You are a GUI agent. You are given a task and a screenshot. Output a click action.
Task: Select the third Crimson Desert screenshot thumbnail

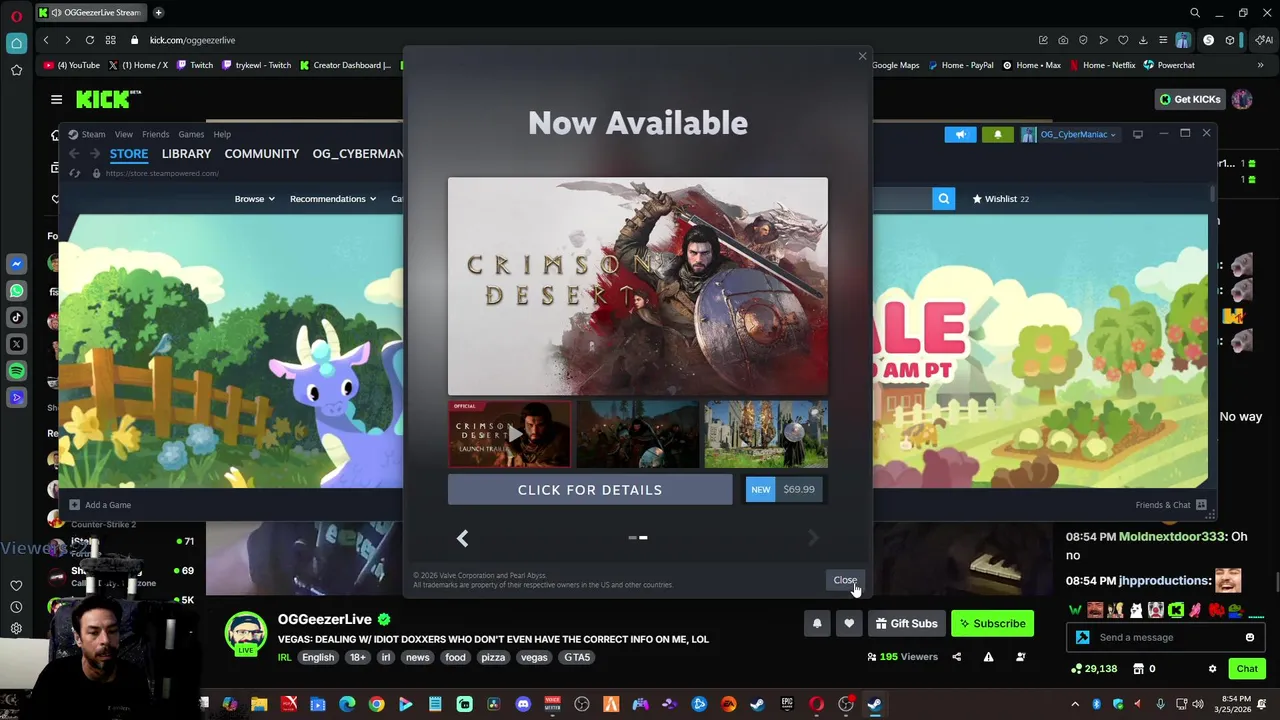[766, 434]
